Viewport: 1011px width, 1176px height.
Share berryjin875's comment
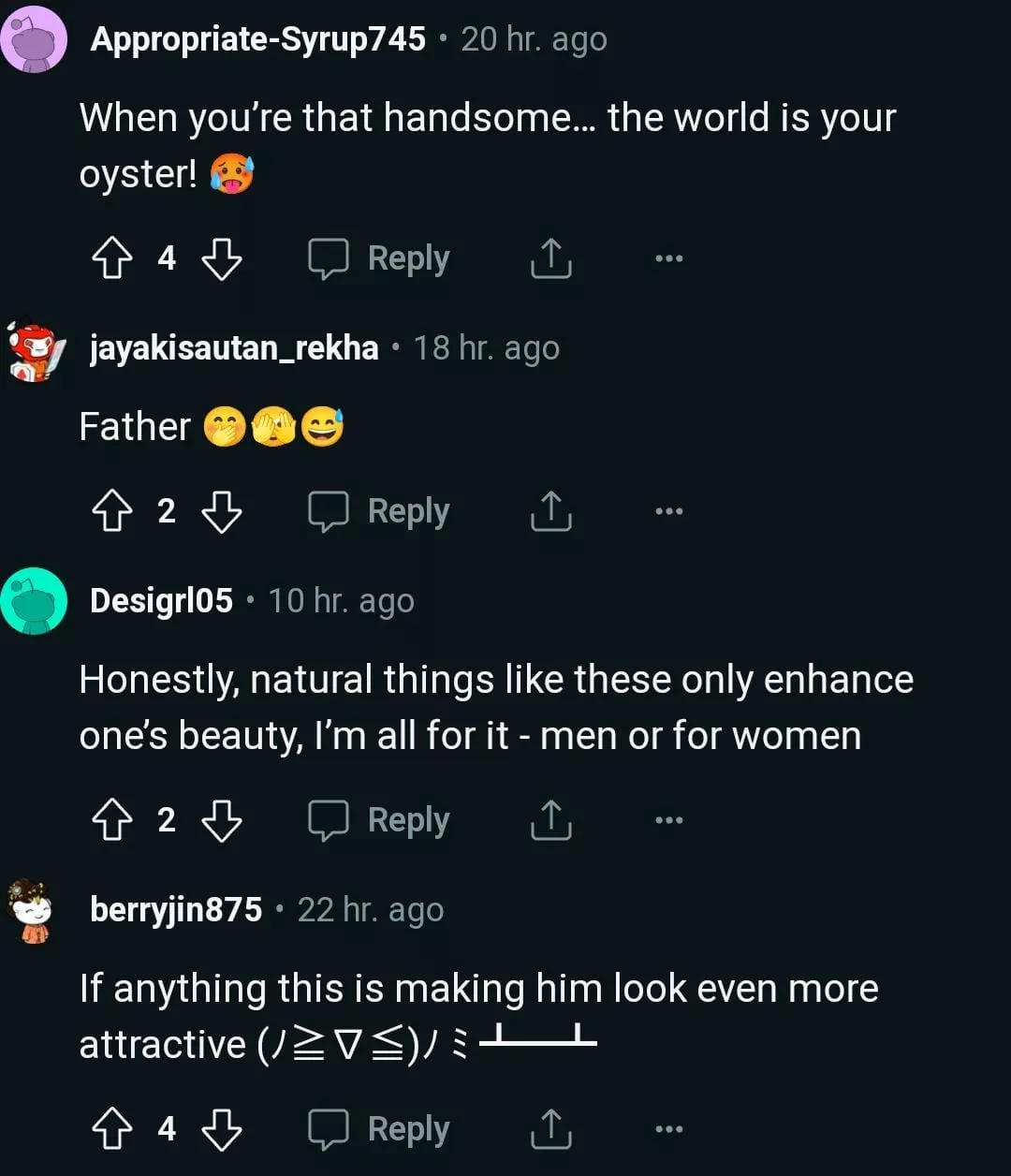click(x=550, y=1129)
